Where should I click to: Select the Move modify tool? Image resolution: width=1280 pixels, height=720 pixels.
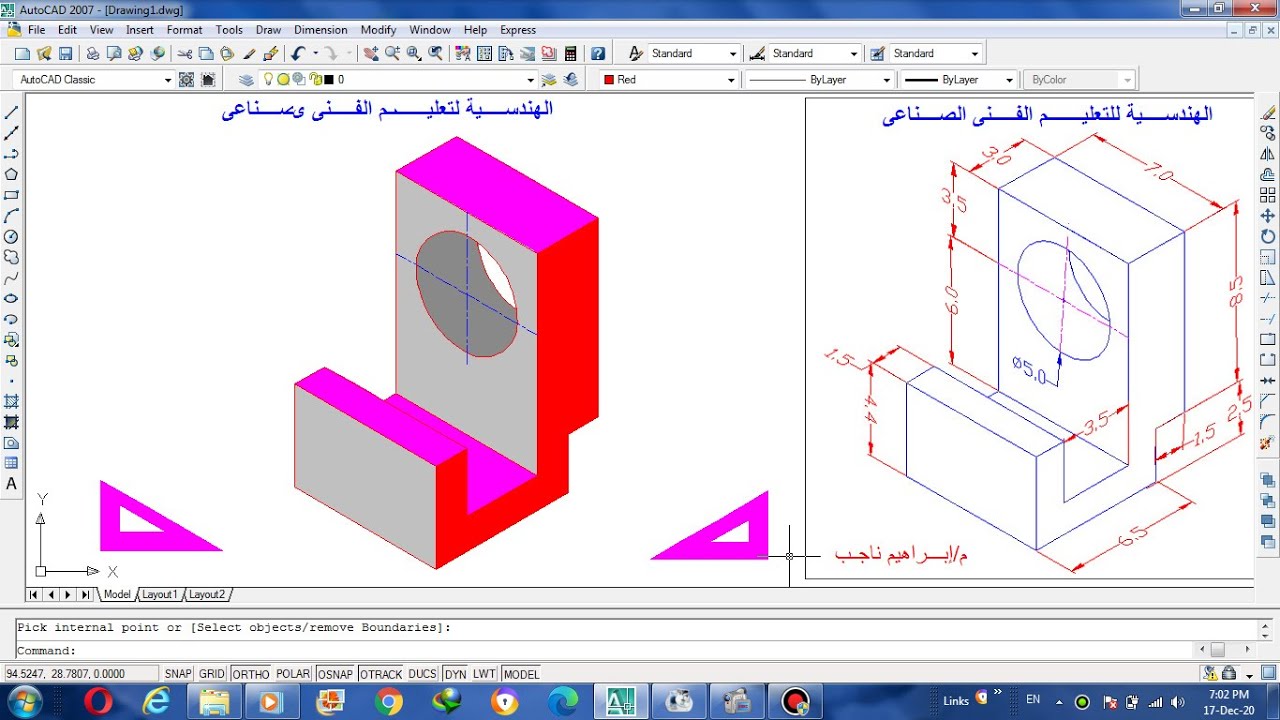1268,215
